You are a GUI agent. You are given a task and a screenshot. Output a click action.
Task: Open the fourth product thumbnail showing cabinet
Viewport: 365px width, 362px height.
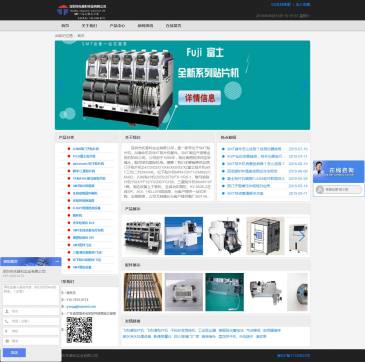point(265,236)
